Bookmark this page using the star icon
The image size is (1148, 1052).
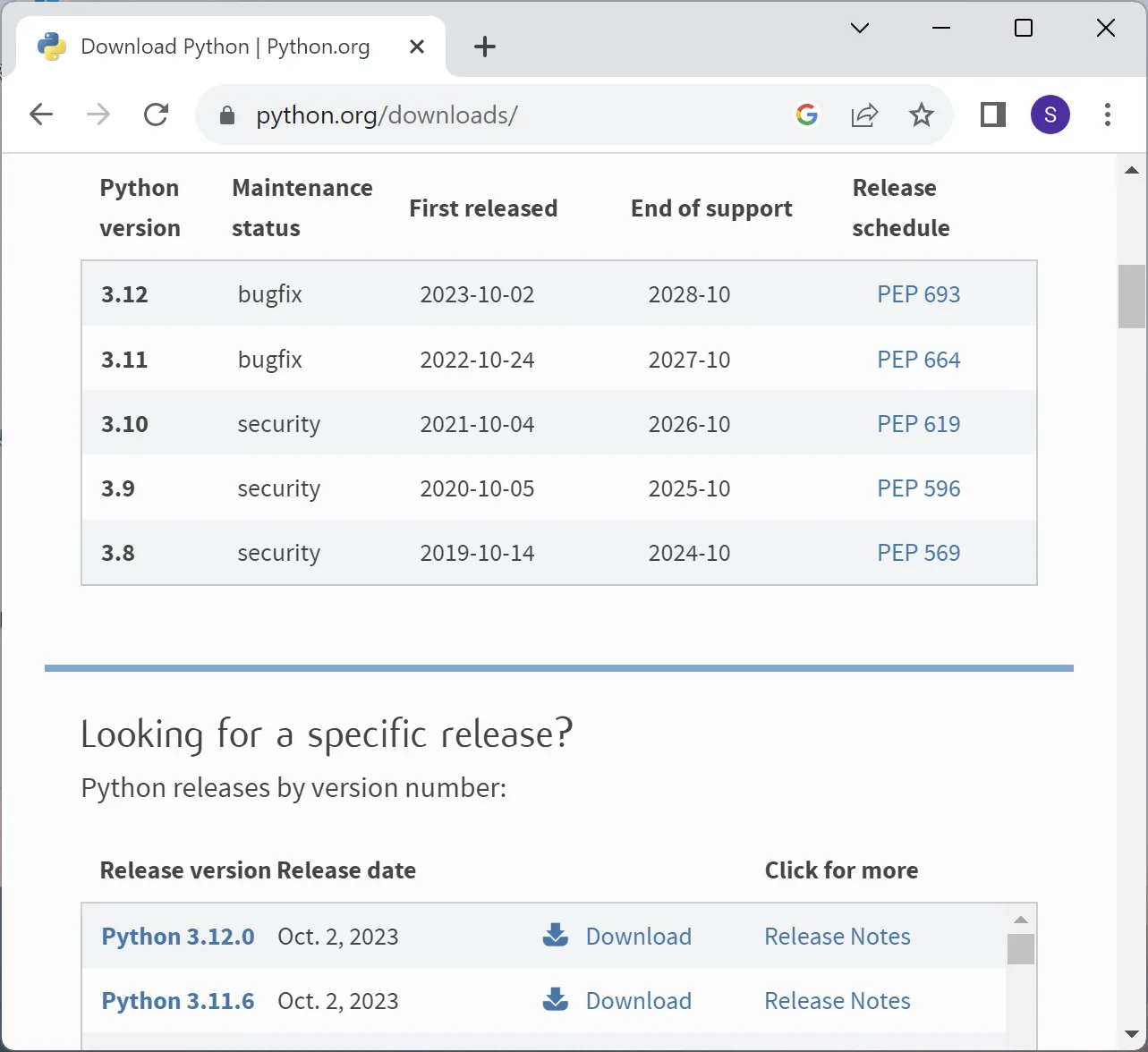click(921, 115)
